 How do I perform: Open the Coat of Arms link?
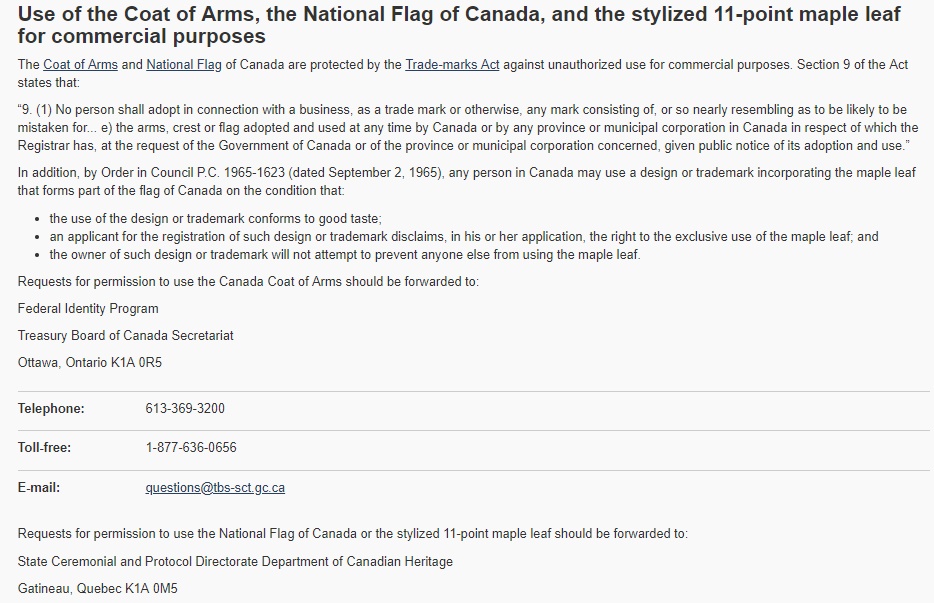(x=80, y=64)
